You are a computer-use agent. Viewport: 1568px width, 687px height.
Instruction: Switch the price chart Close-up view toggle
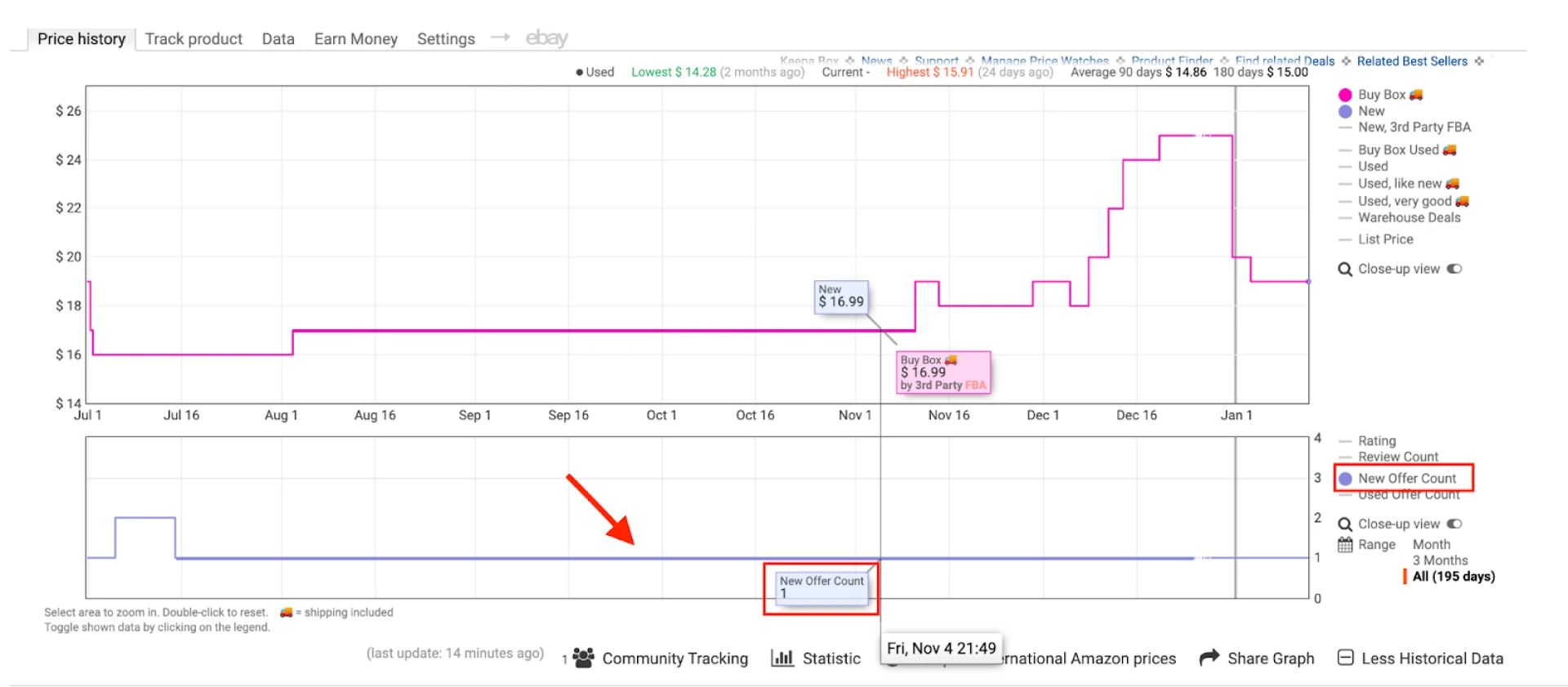[1454, 269]
